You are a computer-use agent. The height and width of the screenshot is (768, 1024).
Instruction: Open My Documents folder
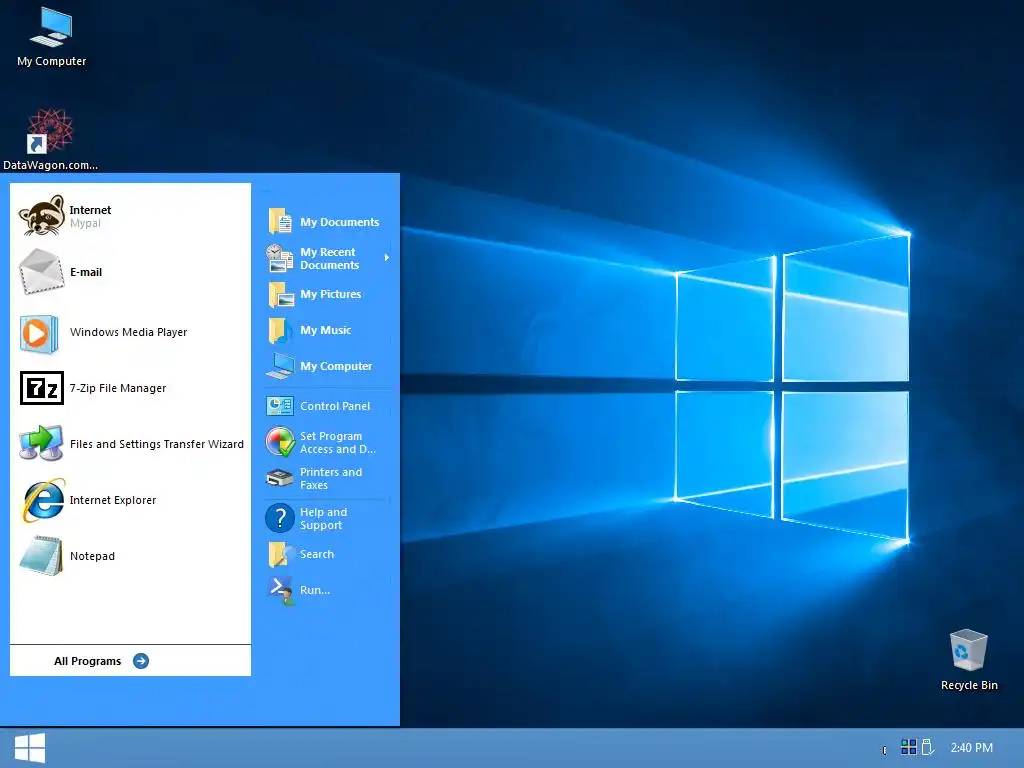tap(328, 222)
